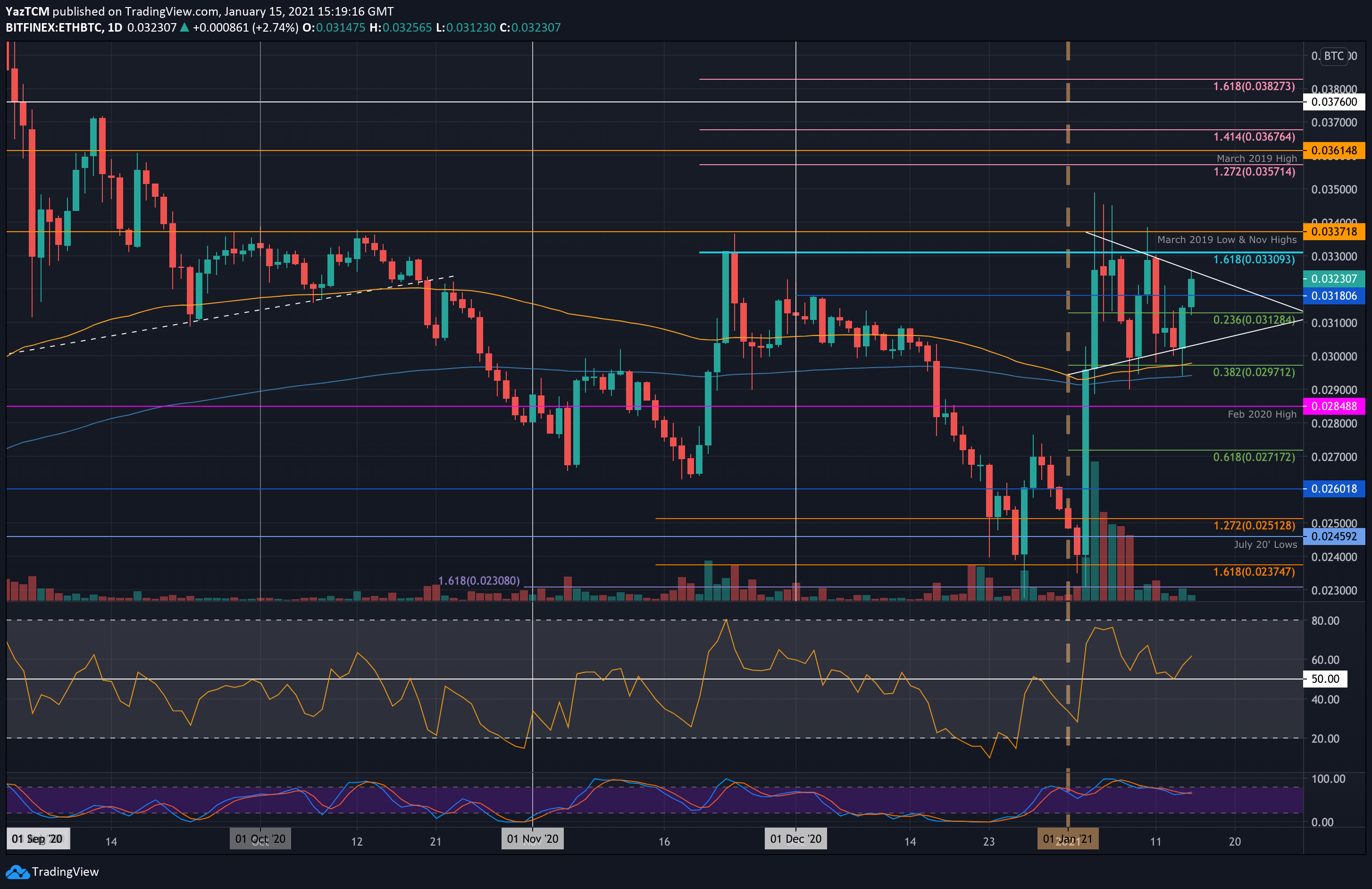Click the magenta 0.028488 Feb 2020 High tag
This screenshot has height=889, width=1372.
[x=1335, y=406]
